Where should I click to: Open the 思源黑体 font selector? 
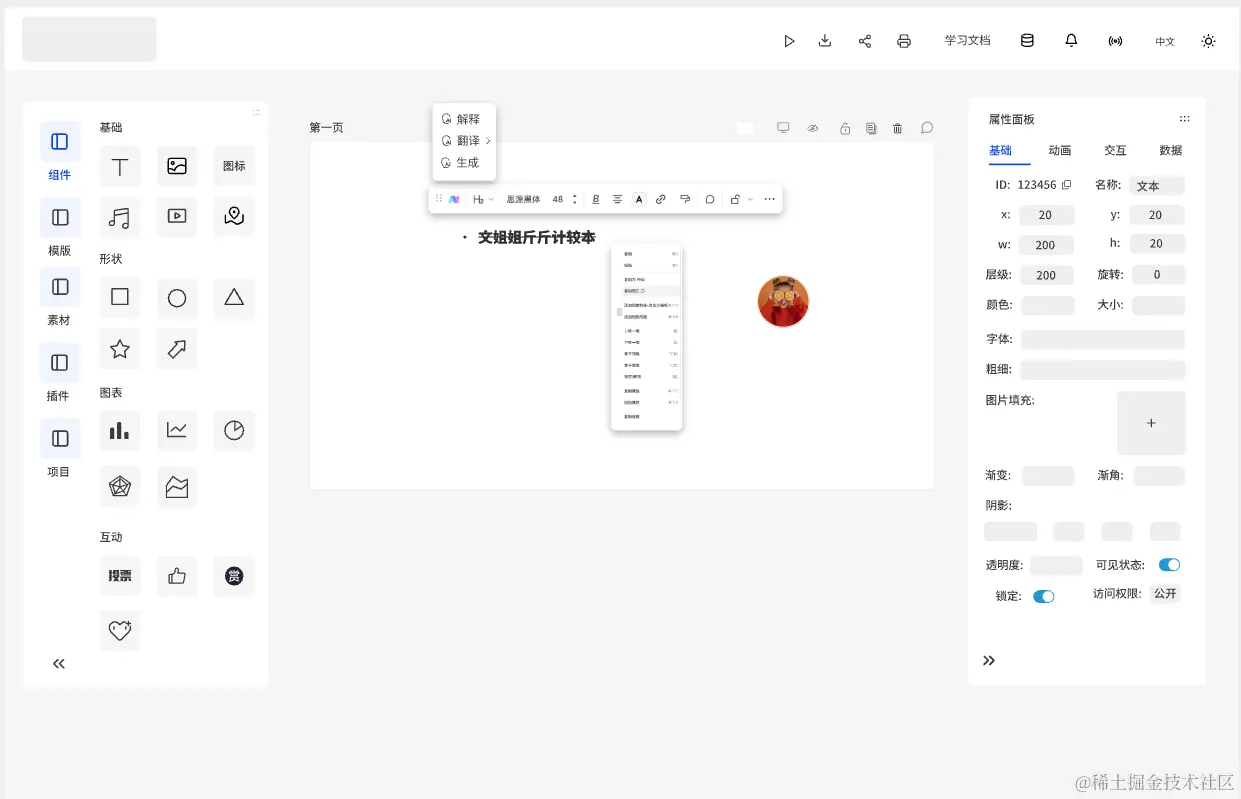pyautogui.click(x=523, y=199)
